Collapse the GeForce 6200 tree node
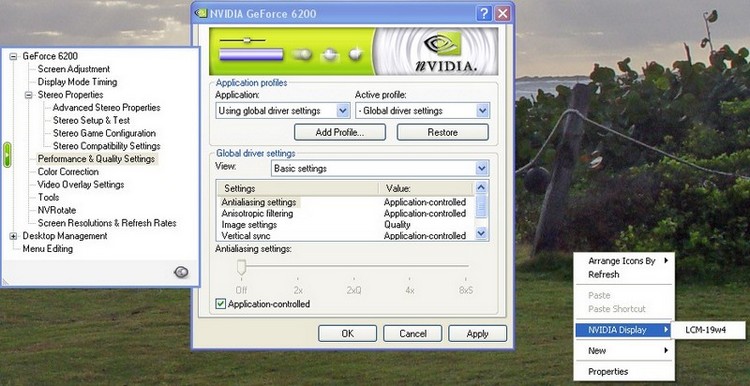The width and height of the screenshot is (750, 386). [x=13, y=56]
